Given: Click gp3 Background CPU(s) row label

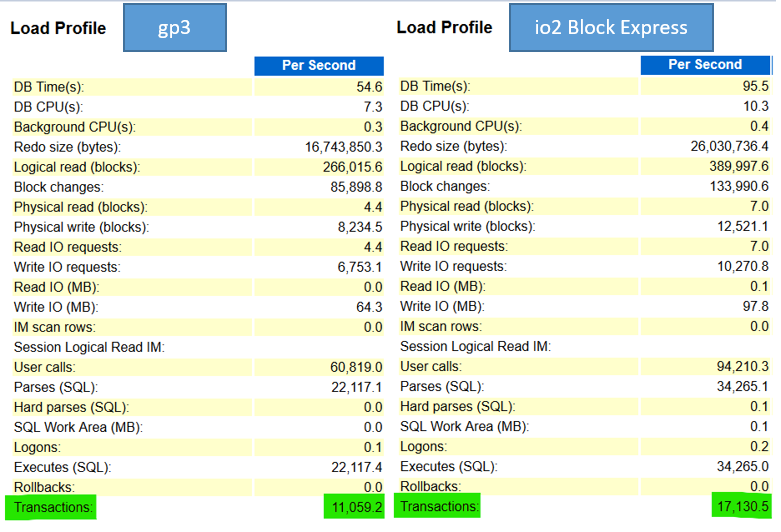Looking at the screenshot, I should (75, 127).
